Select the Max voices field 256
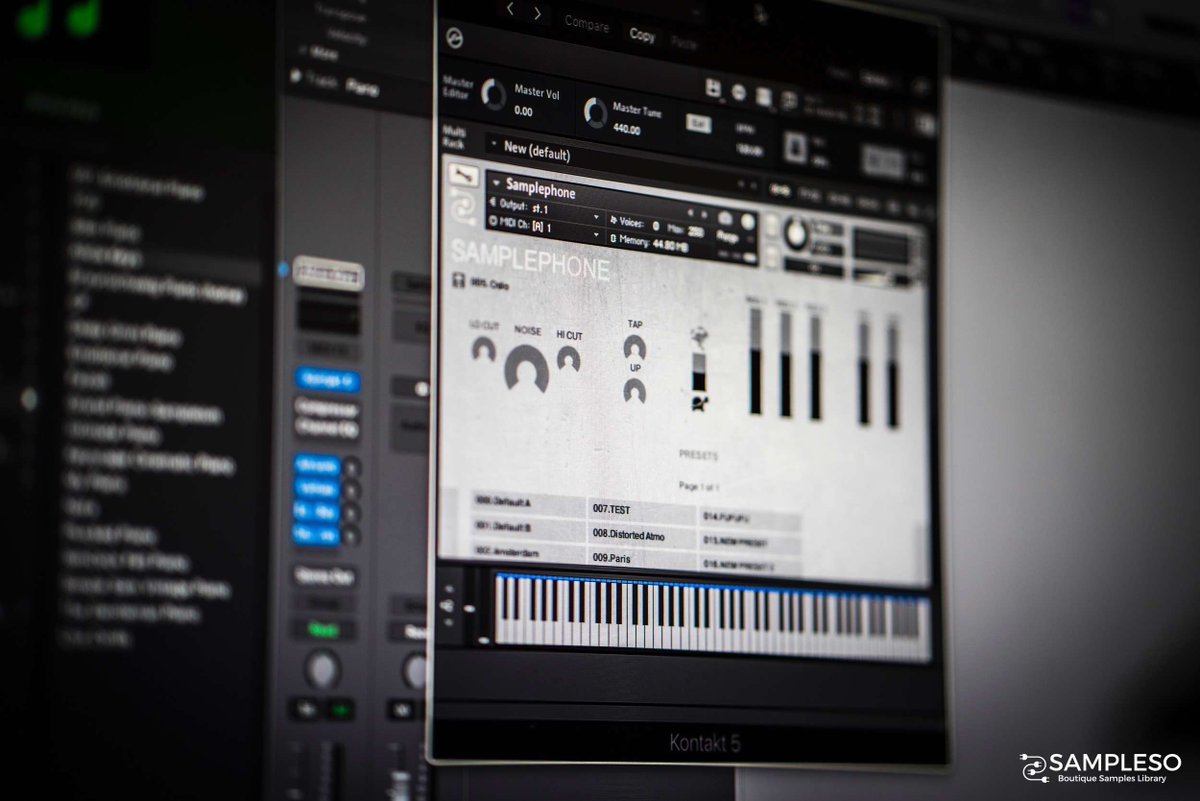The width and height of the screenshot is (1200, 801). pos(695,230)
